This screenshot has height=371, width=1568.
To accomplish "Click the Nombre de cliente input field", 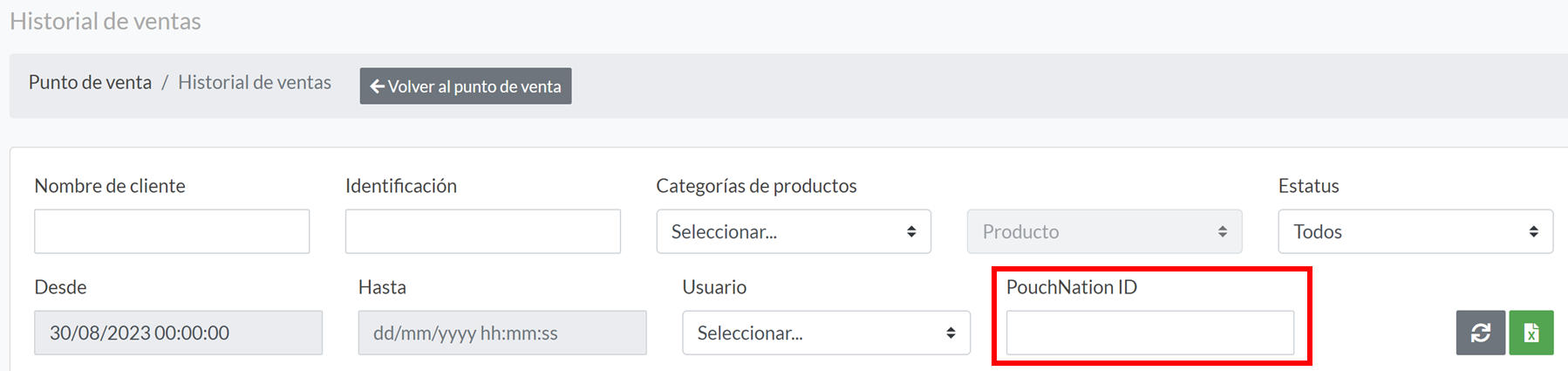I will pyautogui.click(x=172, y=231).
